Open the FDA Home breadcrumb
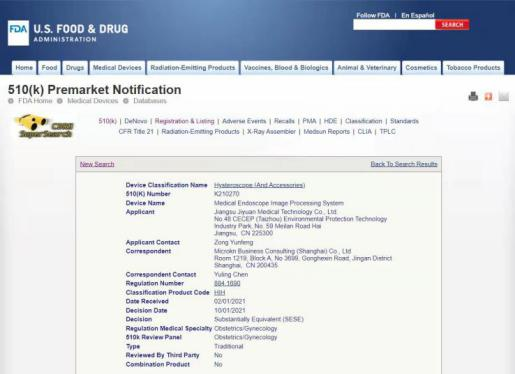515x374 pixels. pos(35,101)
